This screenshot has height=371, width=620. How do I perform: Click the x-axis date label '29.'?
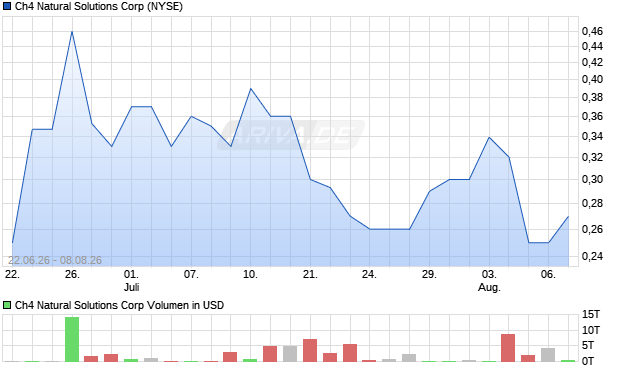[x=429, y=274]
